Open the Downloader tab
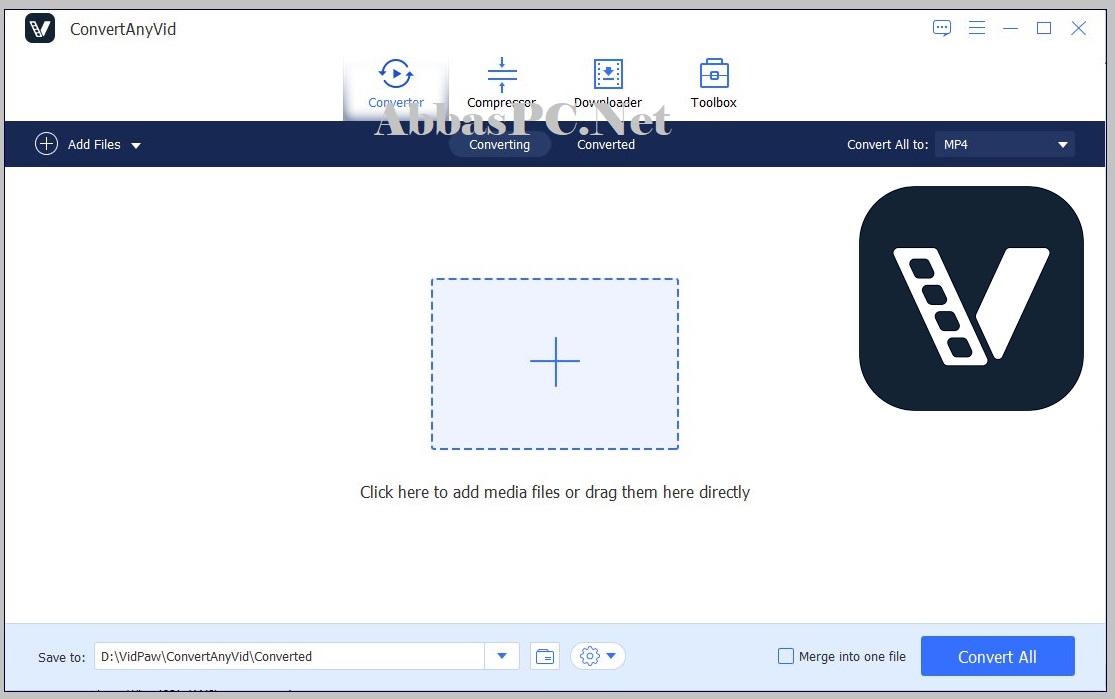The image size is (1115, 699). pos(608,84)
